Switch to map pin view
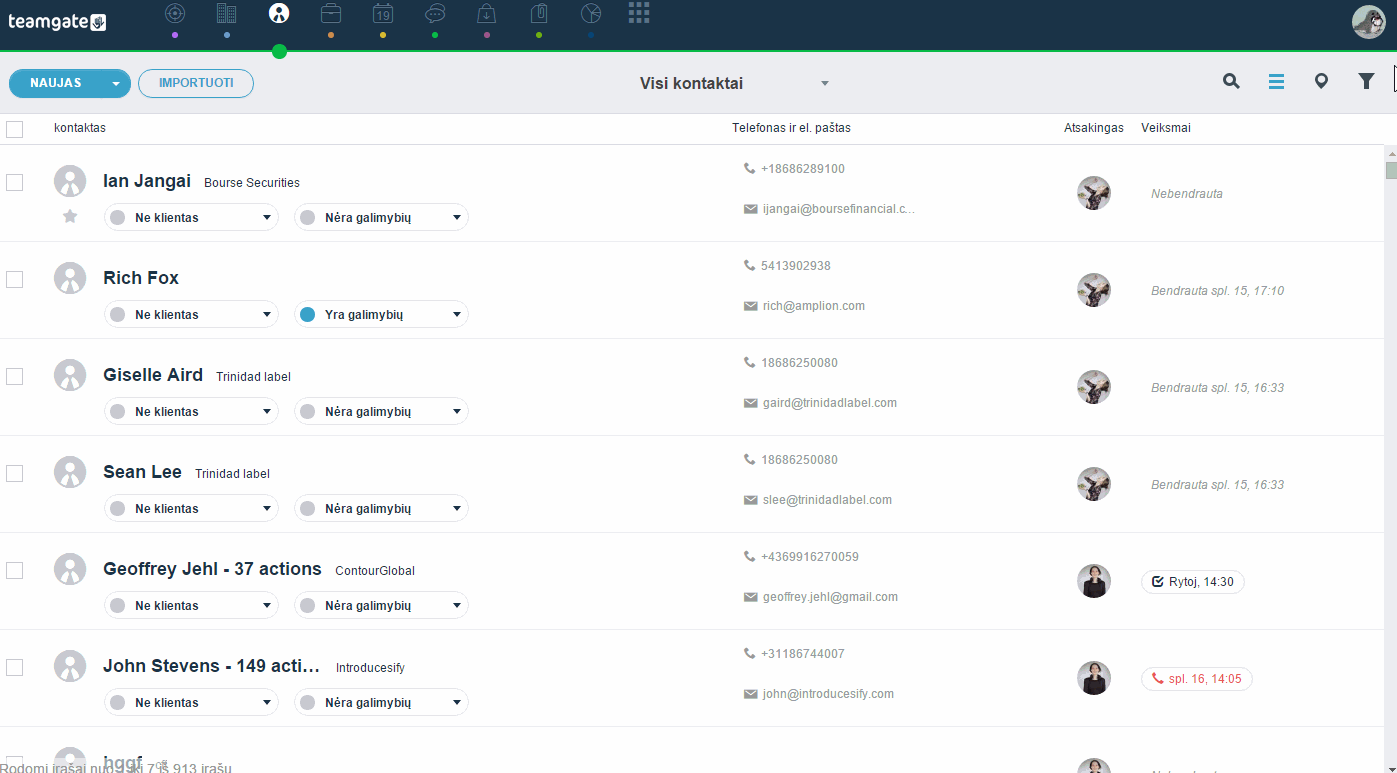This screenshot has width=1397, height=773. [x=1321, y=82]
